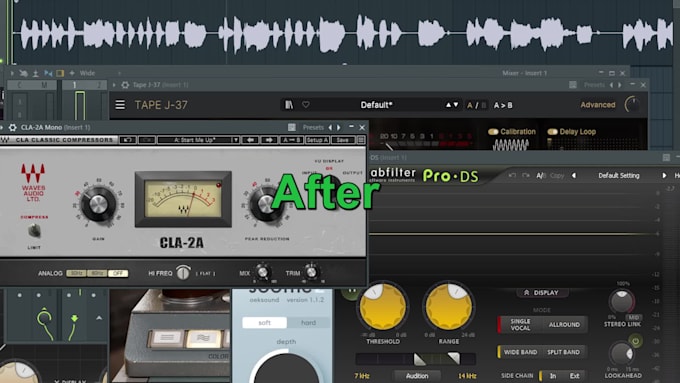The width and height of the screenshot is (680, 383).
Task: Toggle Tape J-37 A / B compare
Action: [476, 105]
